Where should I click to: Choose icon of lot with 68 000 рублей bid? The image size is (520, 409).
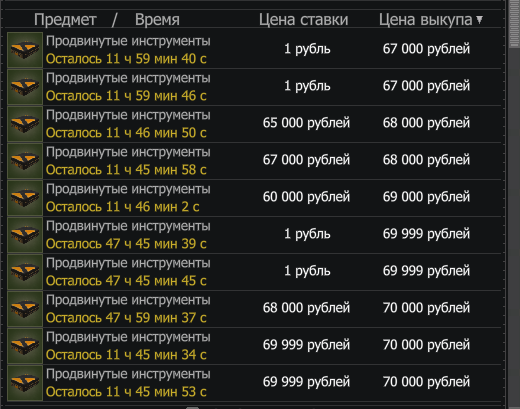25,309
